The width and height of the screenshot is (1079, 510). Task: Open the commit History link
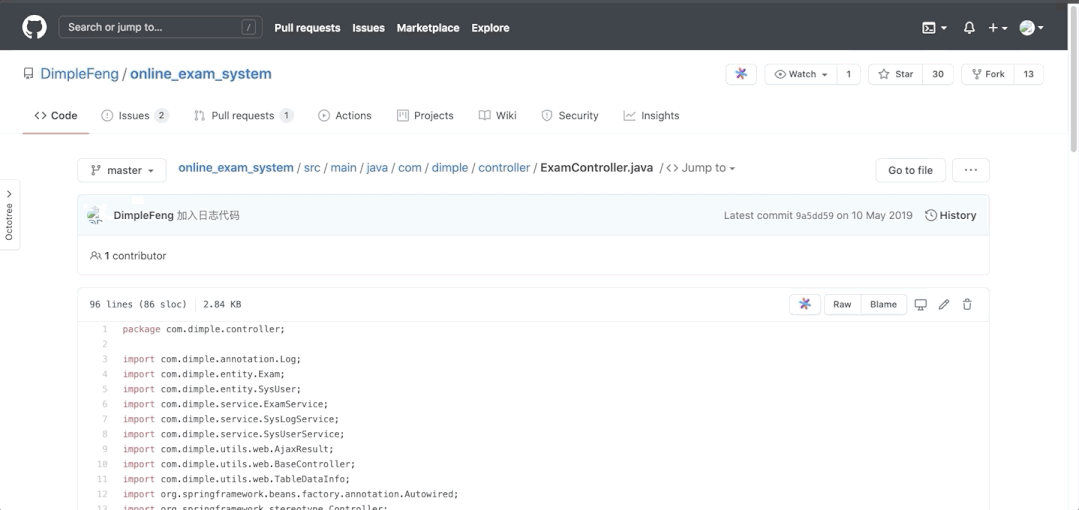coord(950,215)
